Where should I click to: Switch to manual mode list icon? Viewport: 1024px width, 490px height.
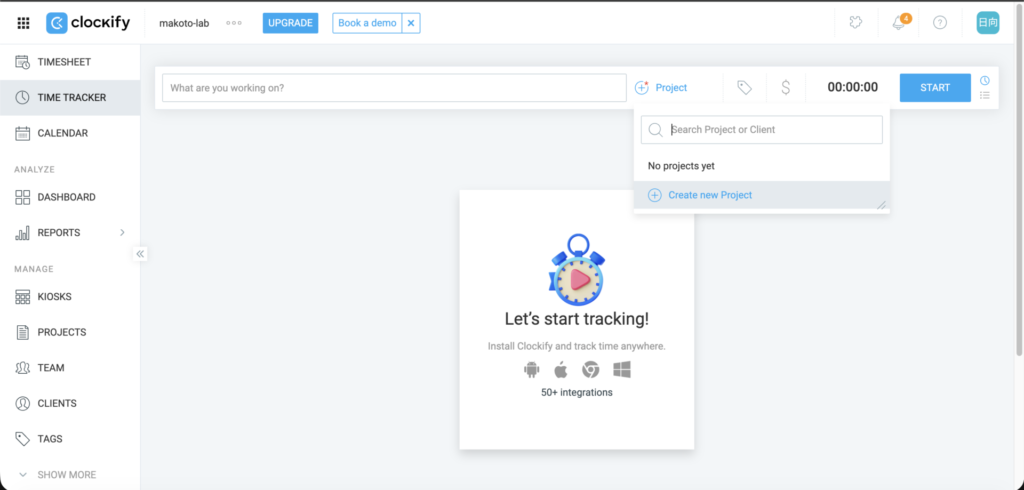pos(985,96)
